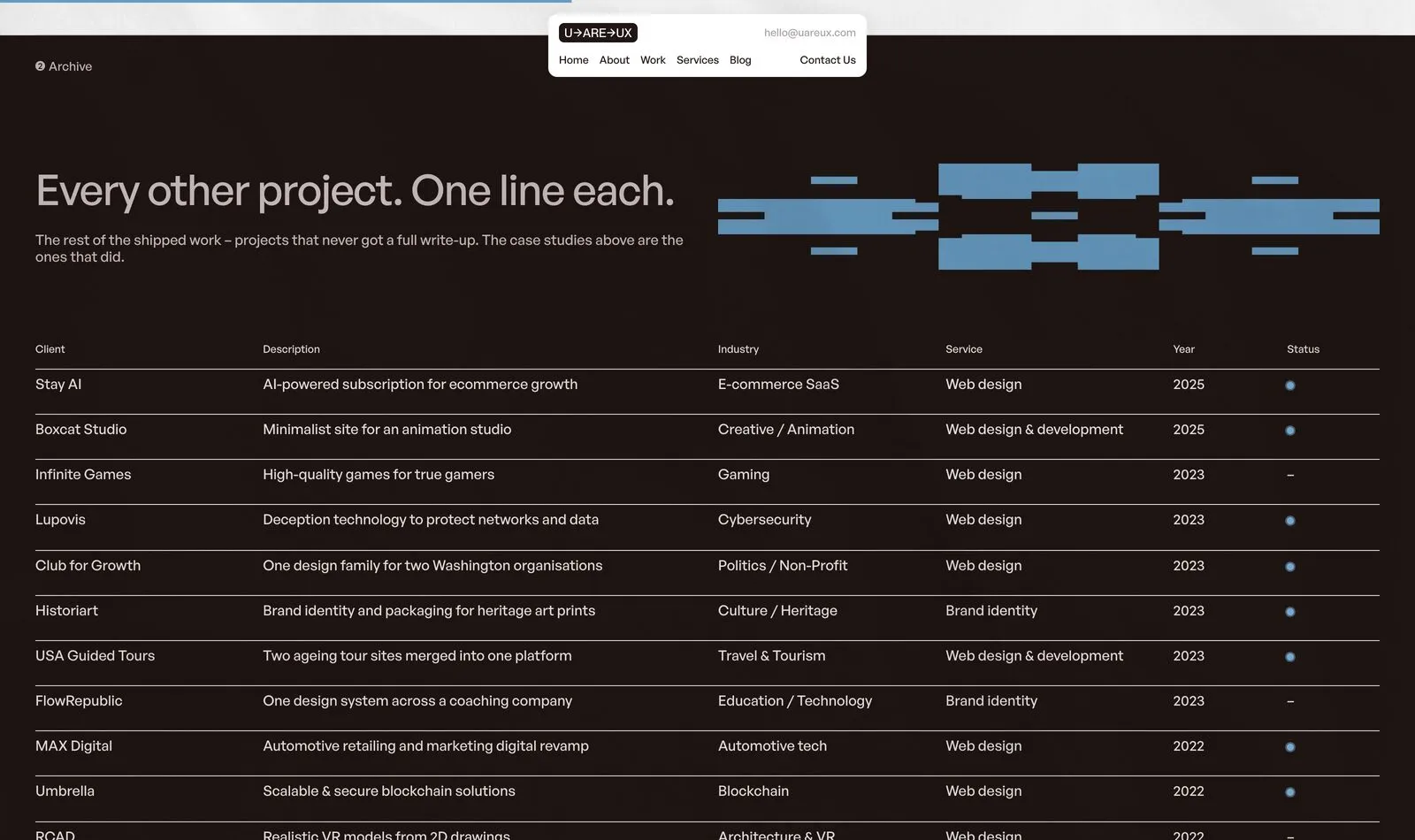Screen dimensions: 1415x840
Task: Go to the About page
Action: tap(615, 60)
